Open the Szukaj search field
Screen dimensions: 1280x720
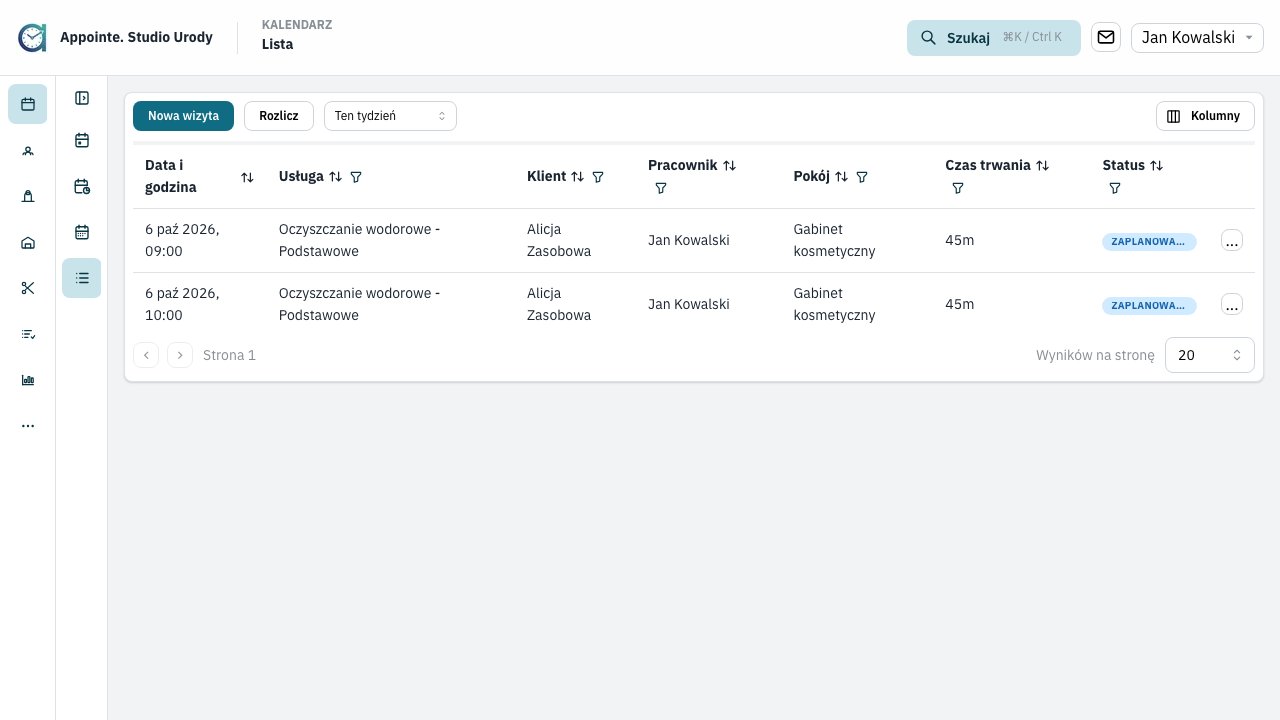(x=994, y=38)
